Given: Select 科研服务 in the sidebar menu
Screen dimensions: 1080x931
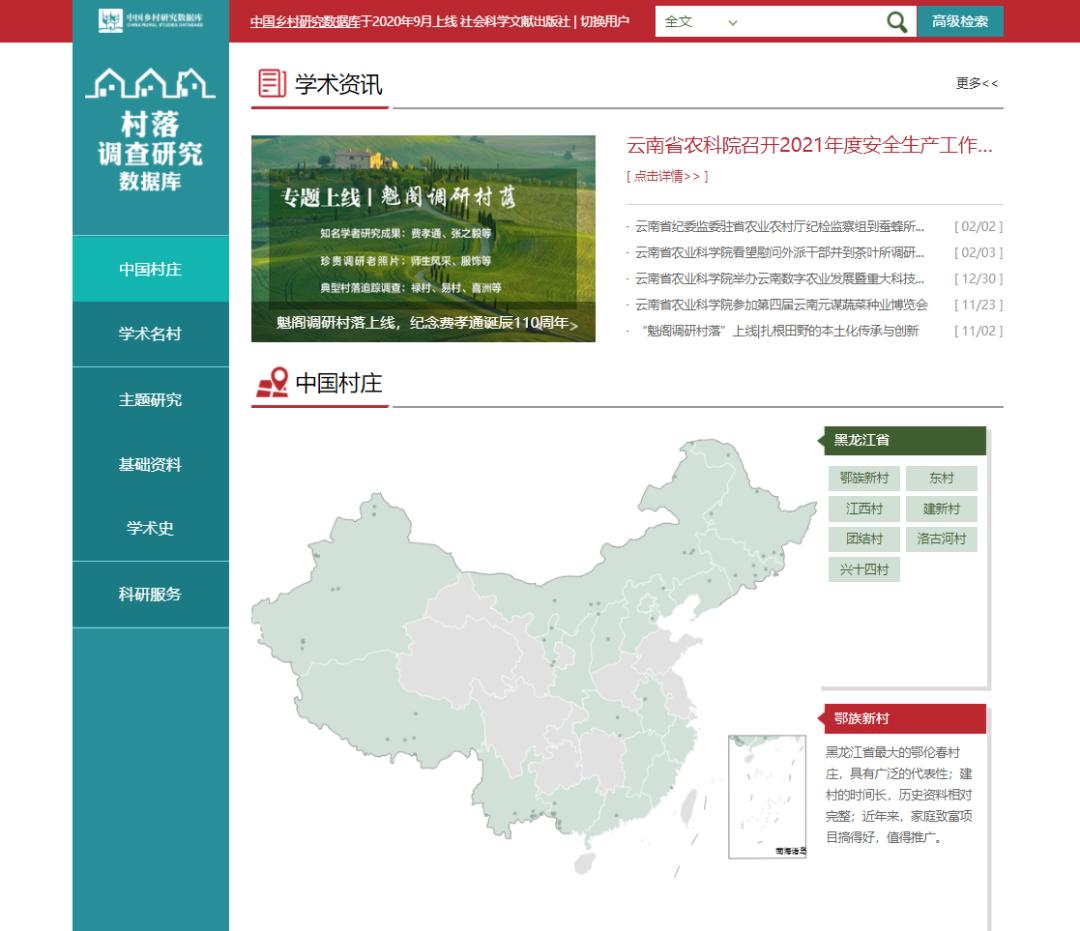Looking at the screenshot, I should point(150,594).
